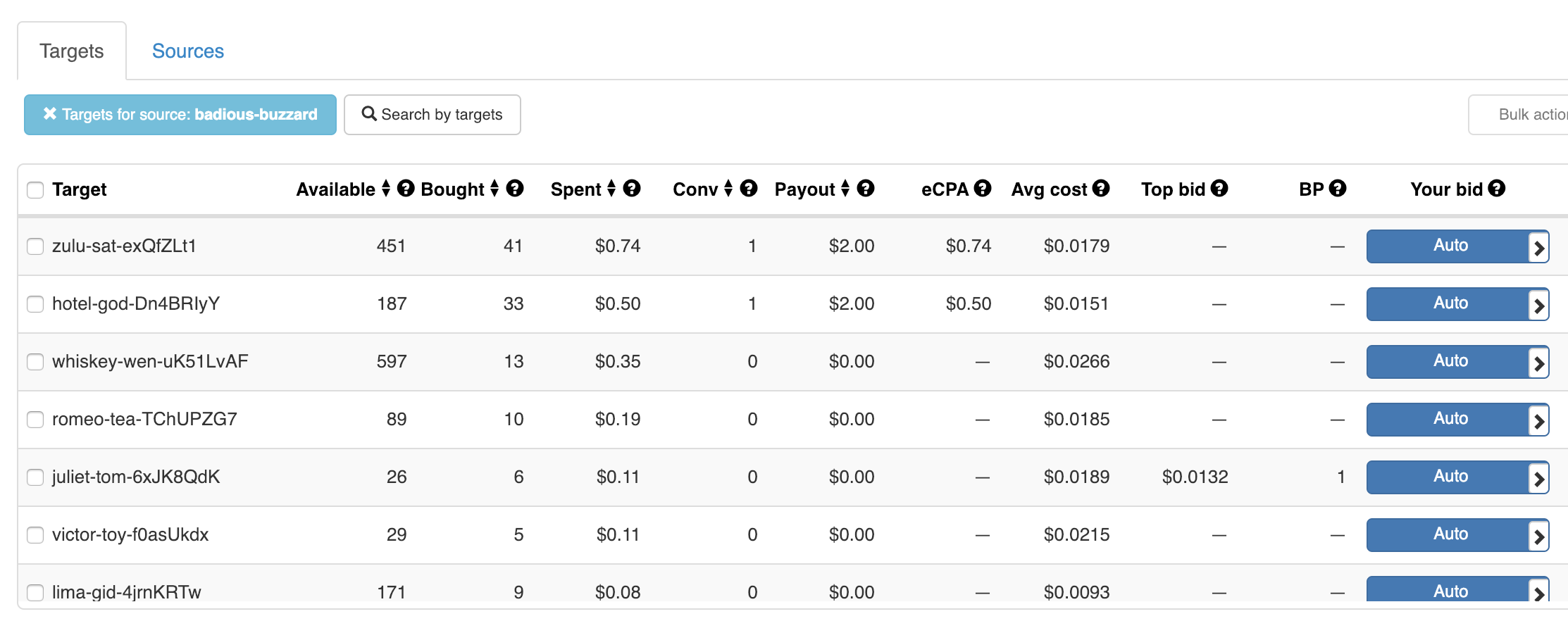
Task: Click the eCPA help question icon
Action: (983, 189)
